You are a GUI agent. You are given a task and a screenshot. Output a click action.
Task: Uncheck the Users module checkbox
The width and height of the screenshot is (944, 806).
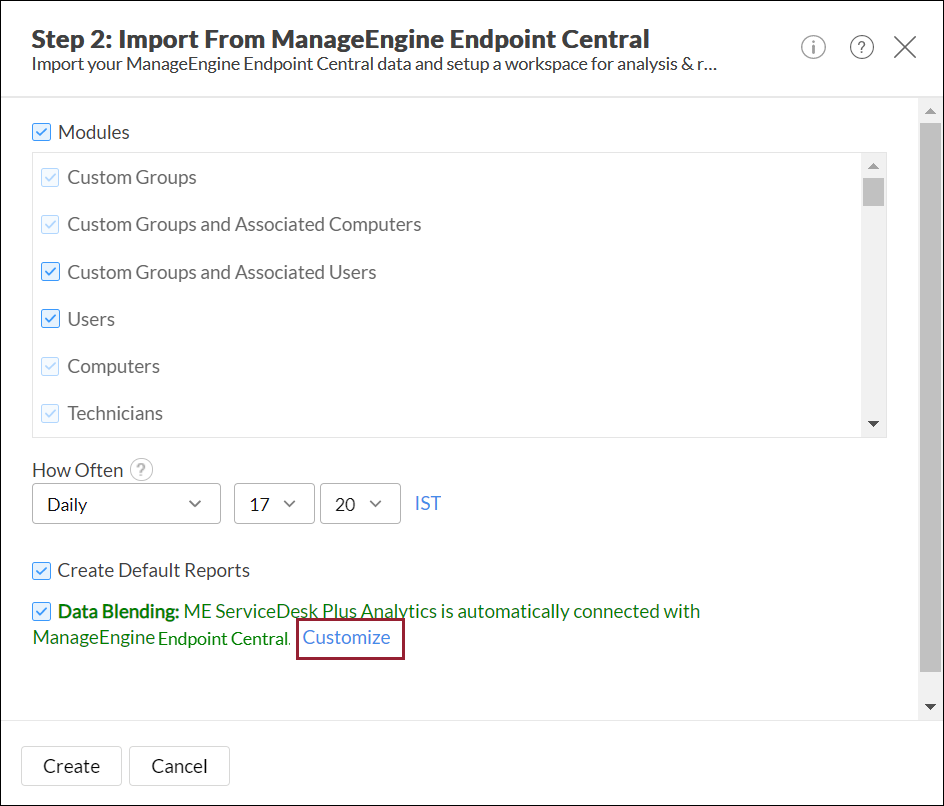click(51, 319)
